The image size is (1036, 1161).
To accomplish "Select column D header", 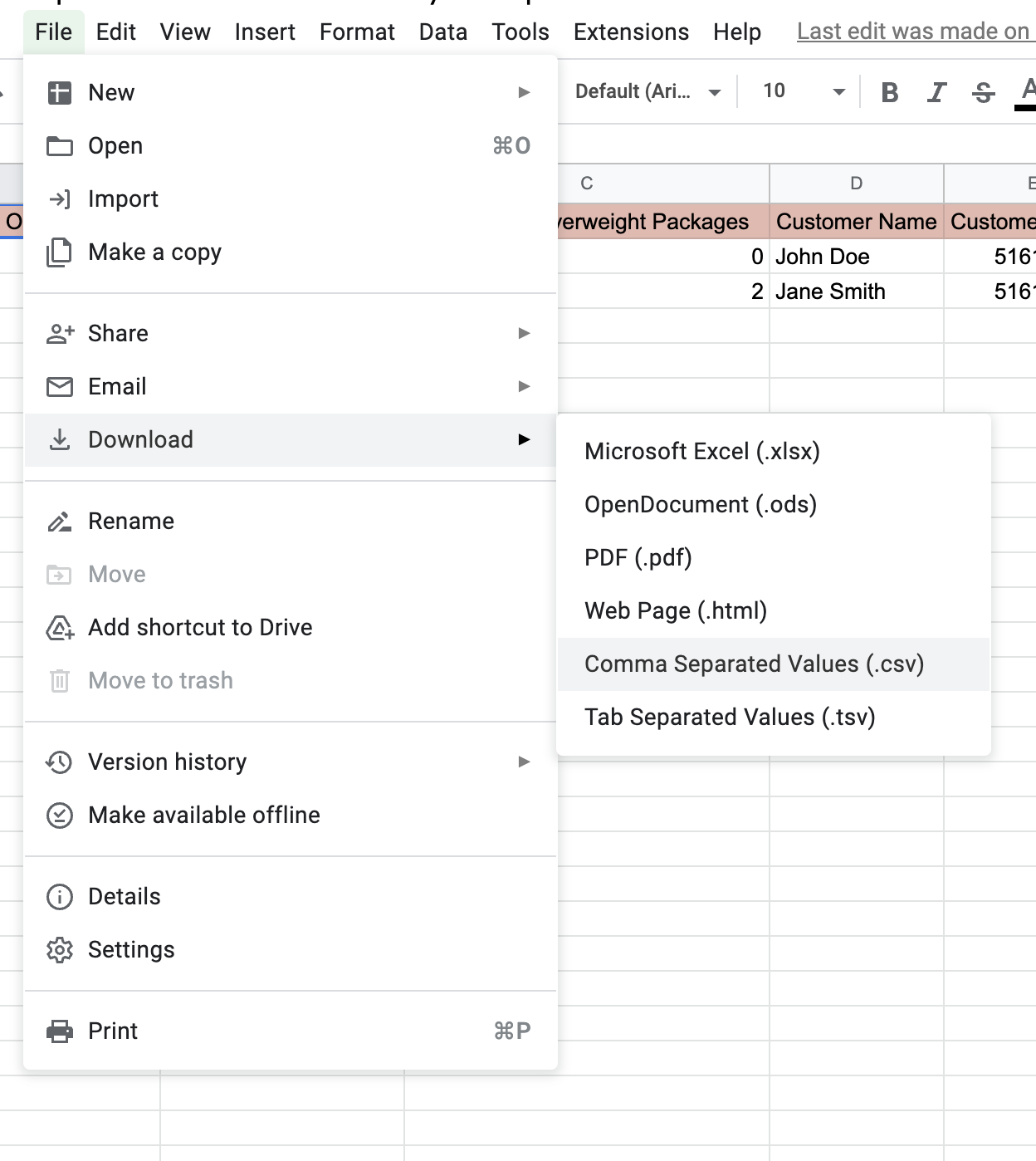I will coord(856,183).
